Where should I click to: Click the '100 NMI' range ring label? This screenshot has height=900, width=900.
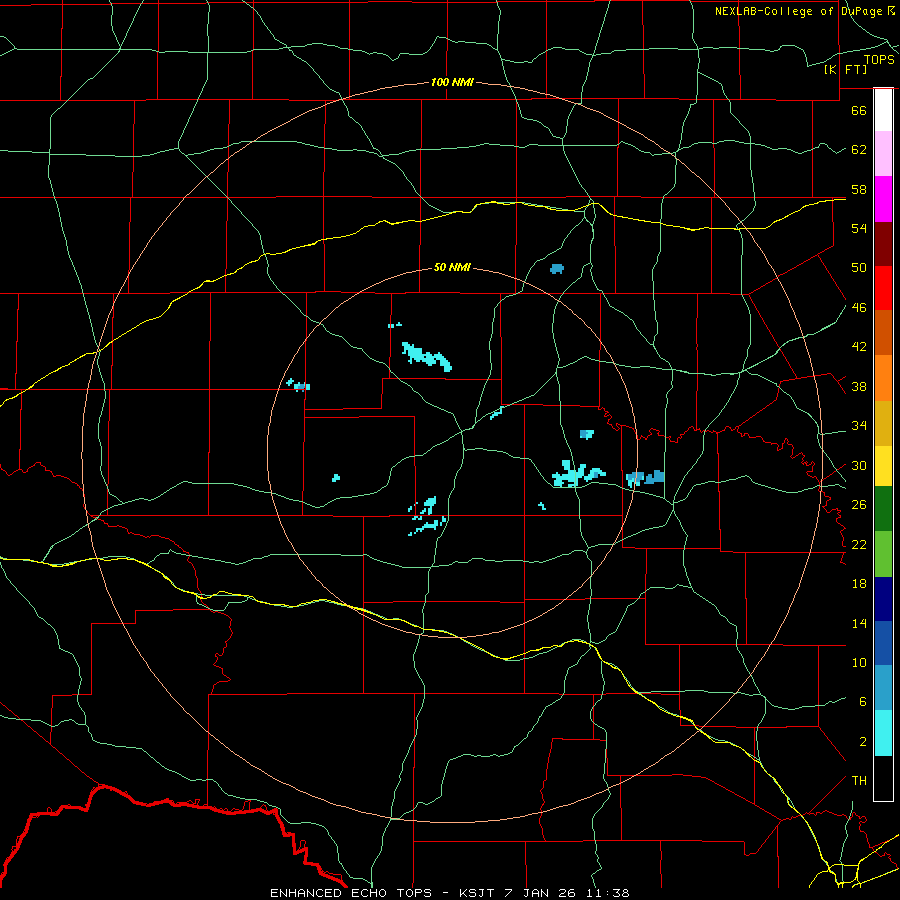452,82
